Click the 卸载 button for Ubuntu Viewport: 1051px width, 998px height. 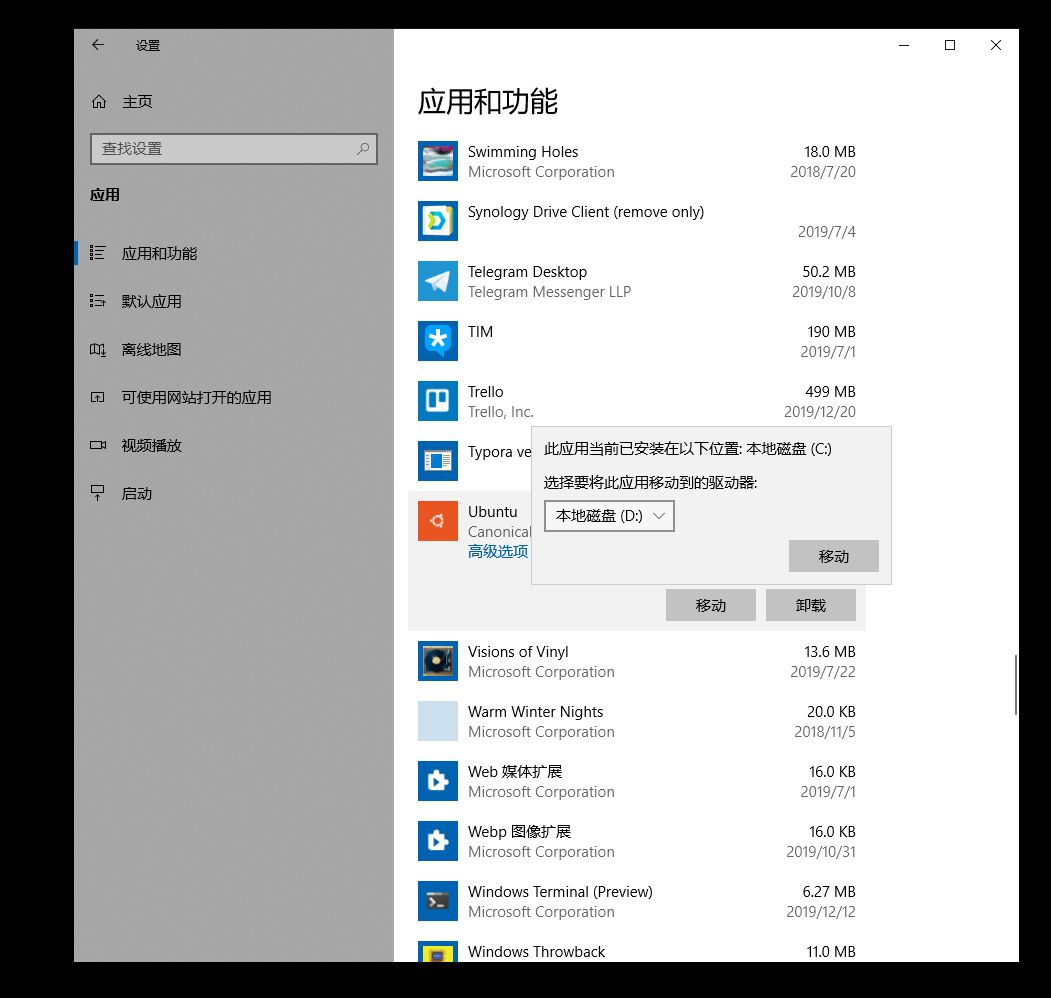810,605
